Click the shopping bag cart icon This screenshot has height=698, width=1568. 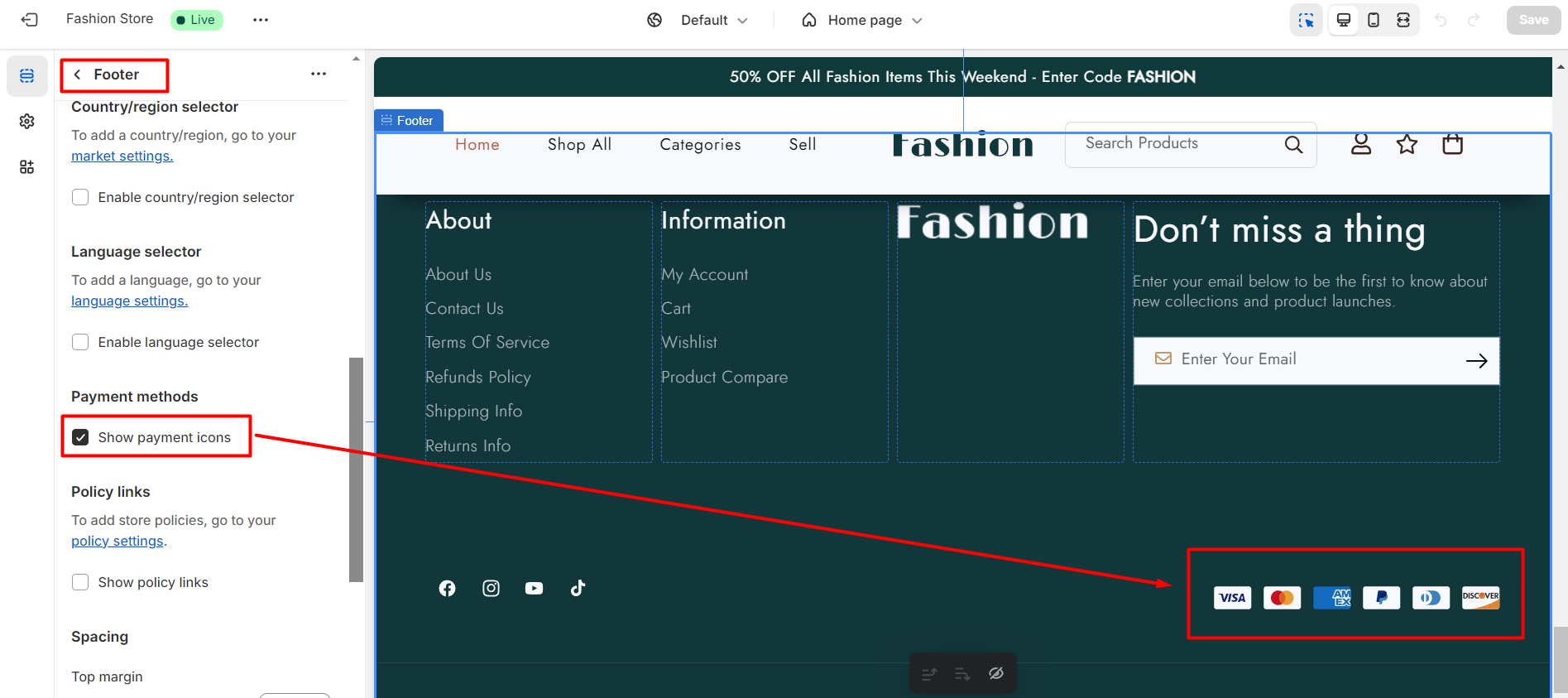coord(1453,144)
